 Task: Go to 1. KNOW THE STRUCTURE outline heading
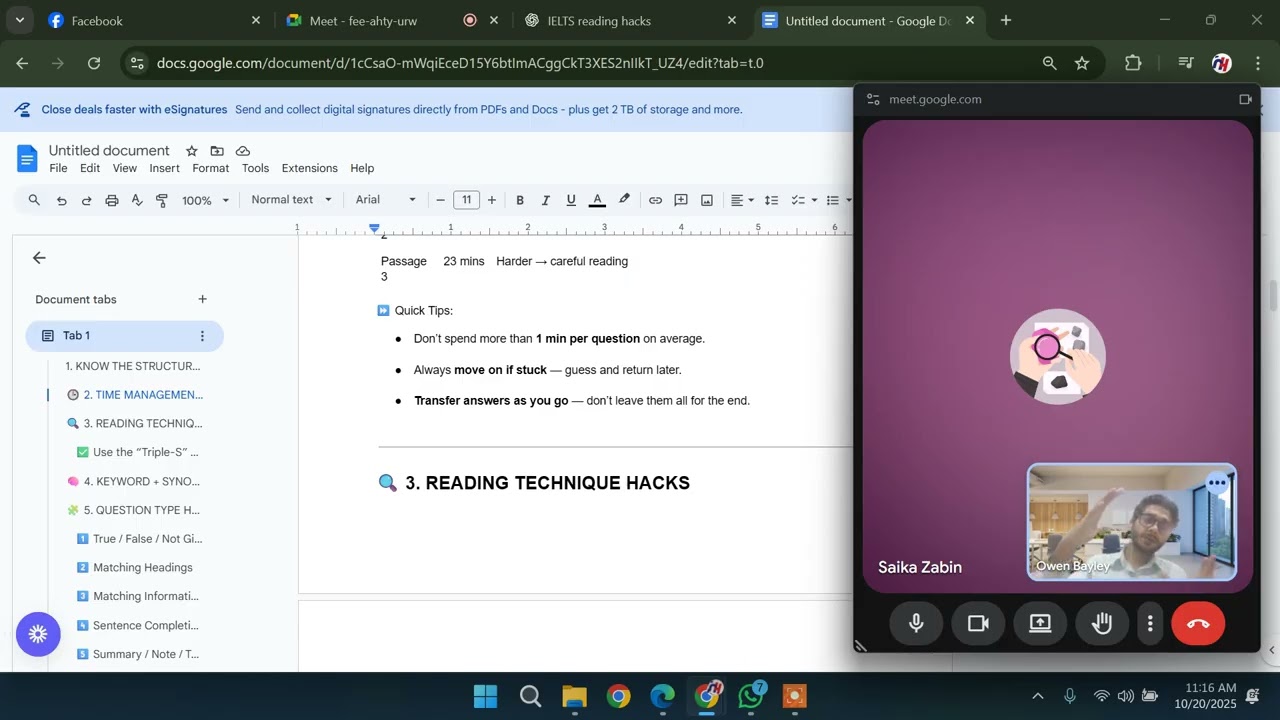click(132, 366)
